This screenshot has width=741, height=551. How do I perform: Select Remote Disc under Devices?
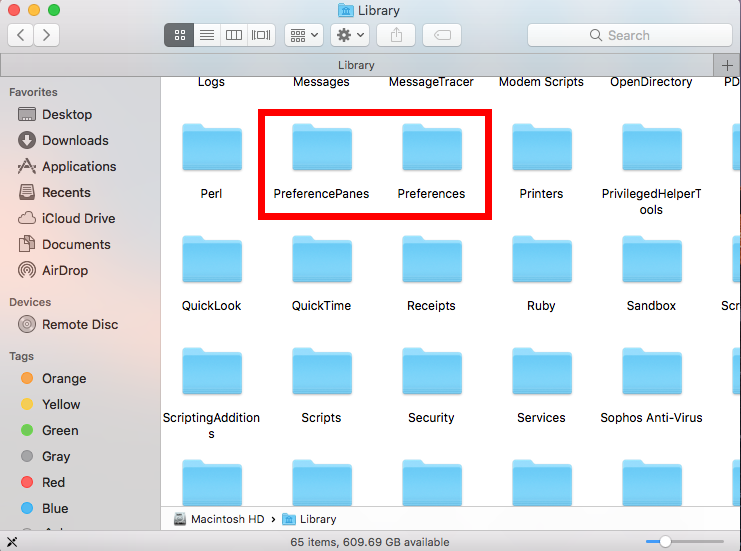click(68, 325)
